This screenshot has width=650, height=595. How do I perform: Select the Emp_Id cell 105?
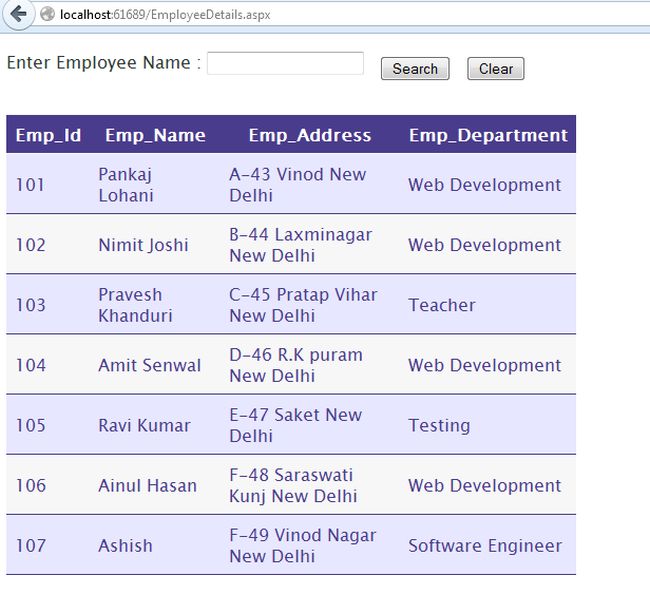pyautogui.click(x=31, y=425)
